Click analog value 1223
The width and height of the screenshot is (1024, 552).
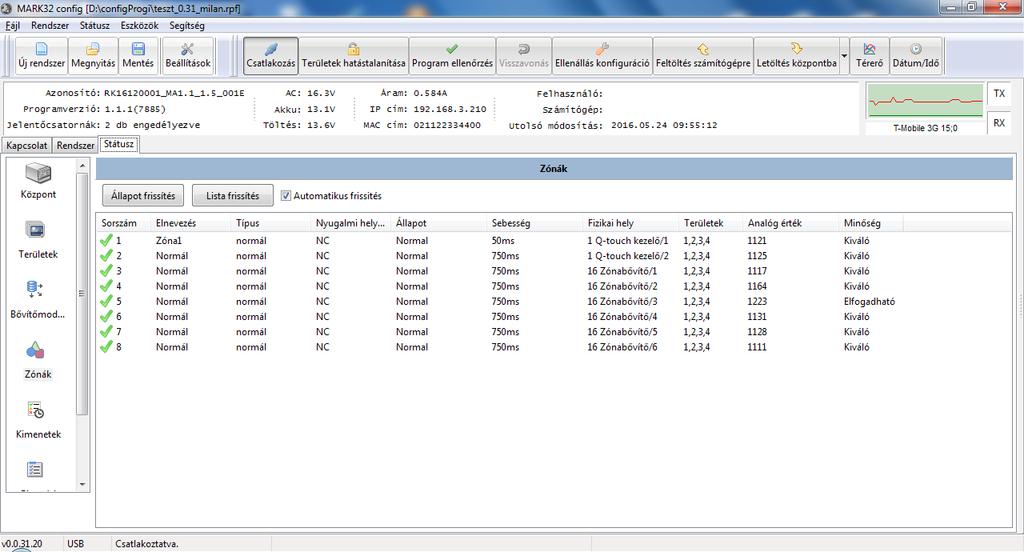click(x=757, y=301)
